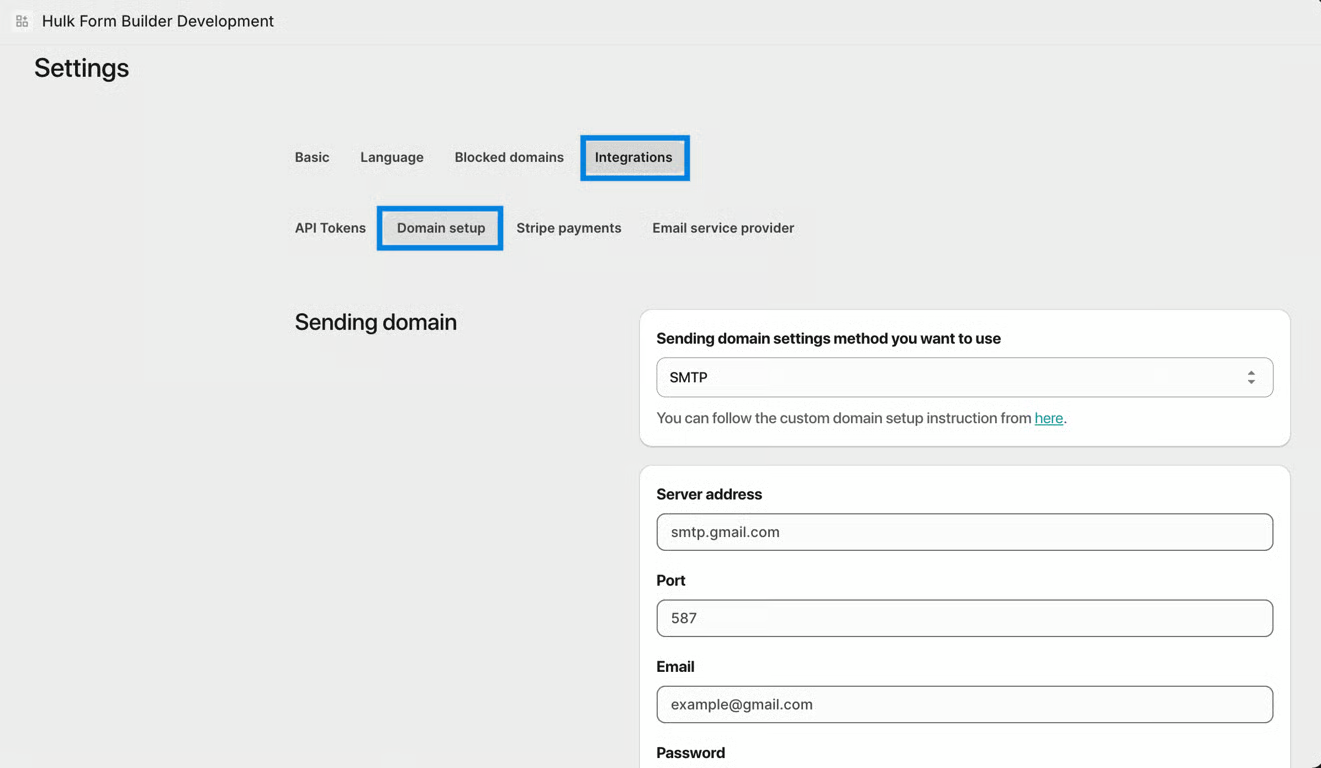Click the Email field label
The height and width of the screenshot is (768, 1321).
coord(675,666)
